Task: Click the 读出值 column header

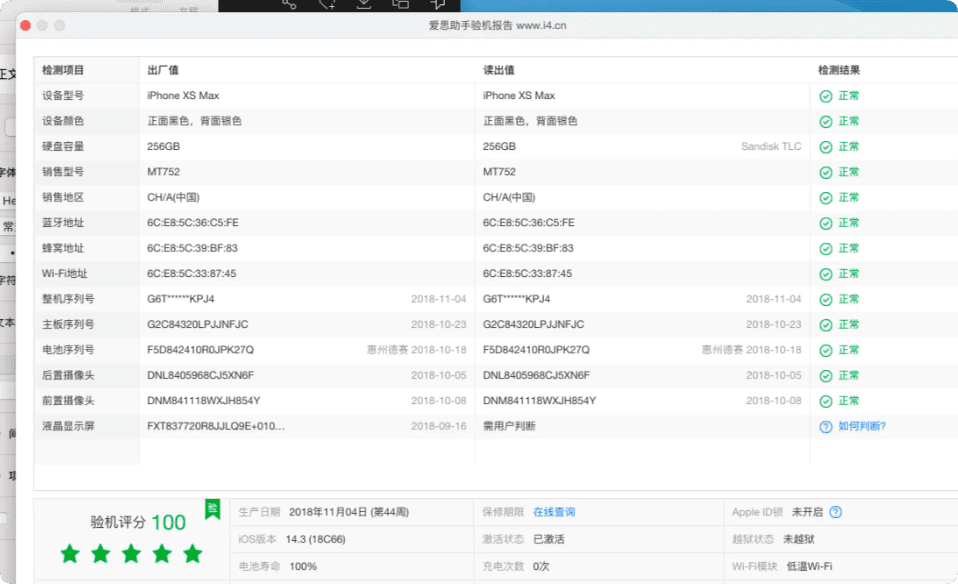Action: pyautogui.click(x=498, y=70)
